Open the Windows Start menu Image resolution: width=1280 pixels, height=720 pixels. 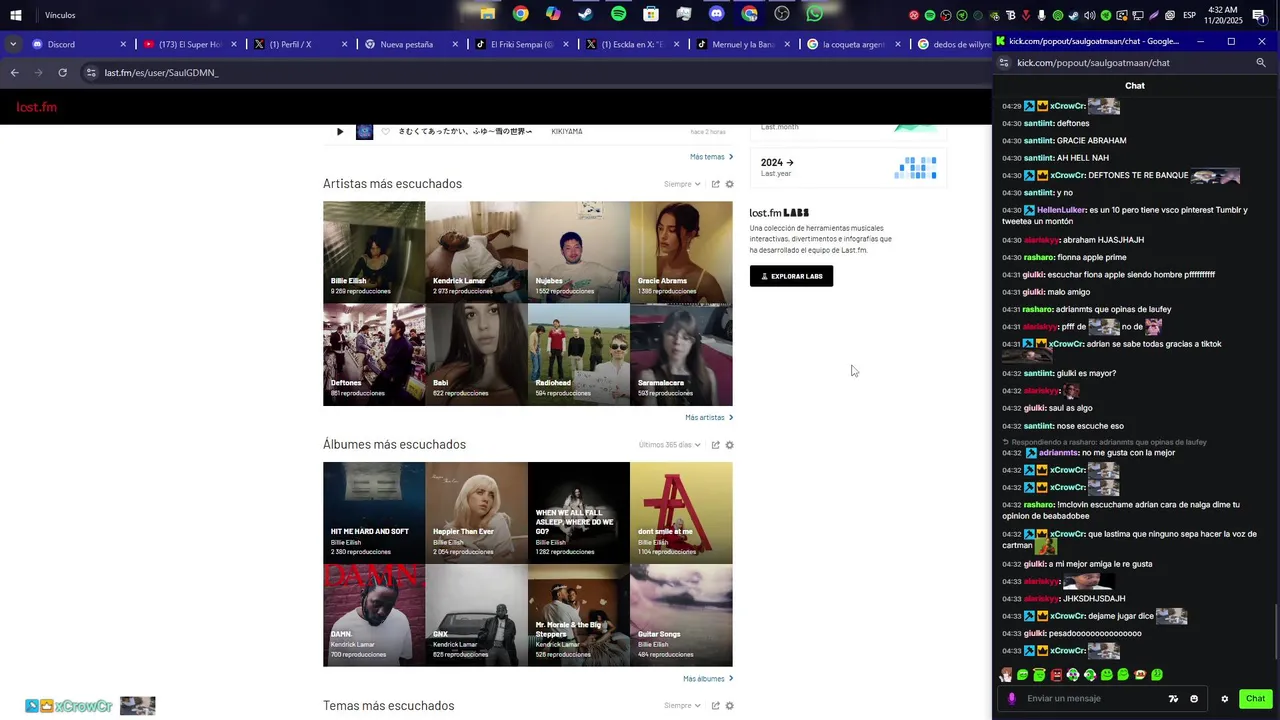pyautogui.click(x=16, y=15)
